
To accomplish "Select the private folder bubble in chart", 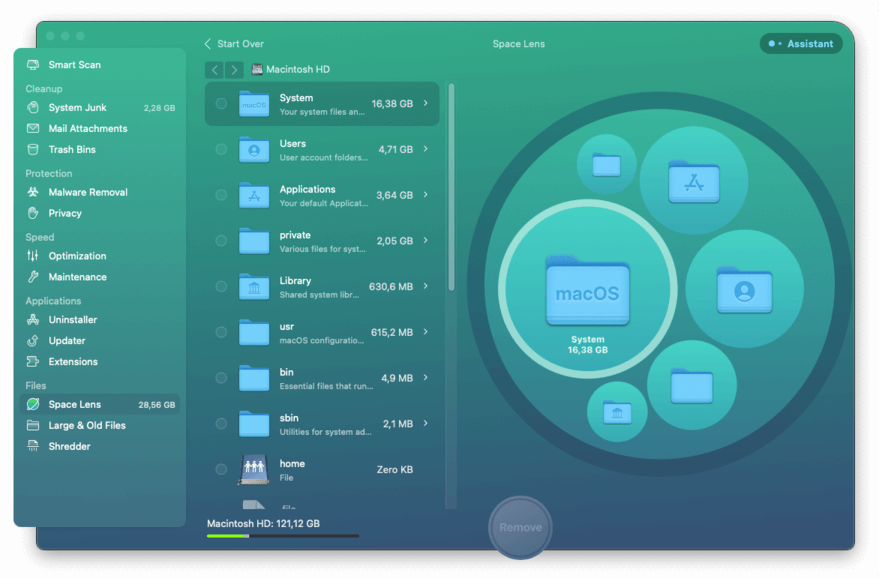I will point(692,385).
